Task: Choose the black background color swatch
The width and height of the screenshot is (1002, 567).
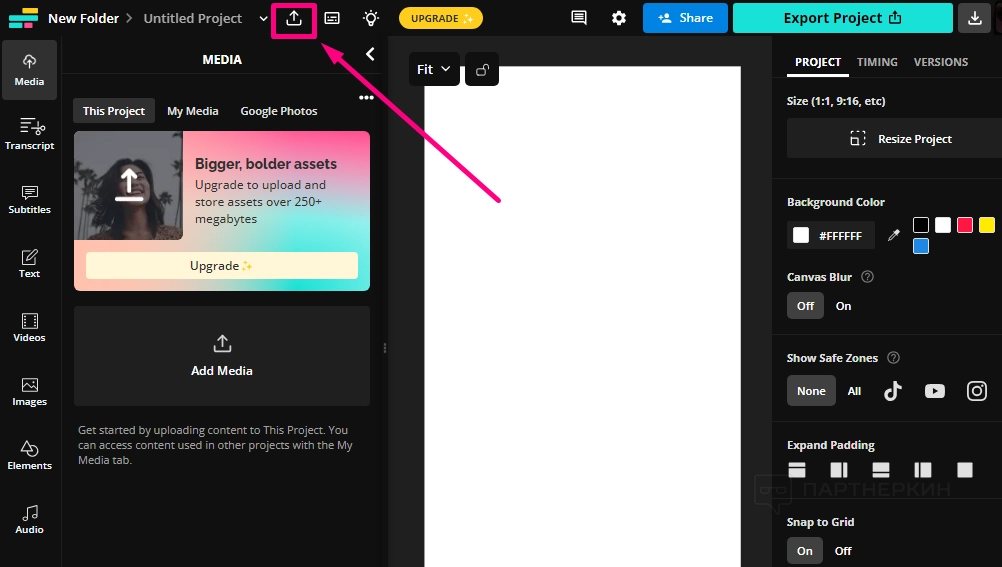Action: (921, 225)
